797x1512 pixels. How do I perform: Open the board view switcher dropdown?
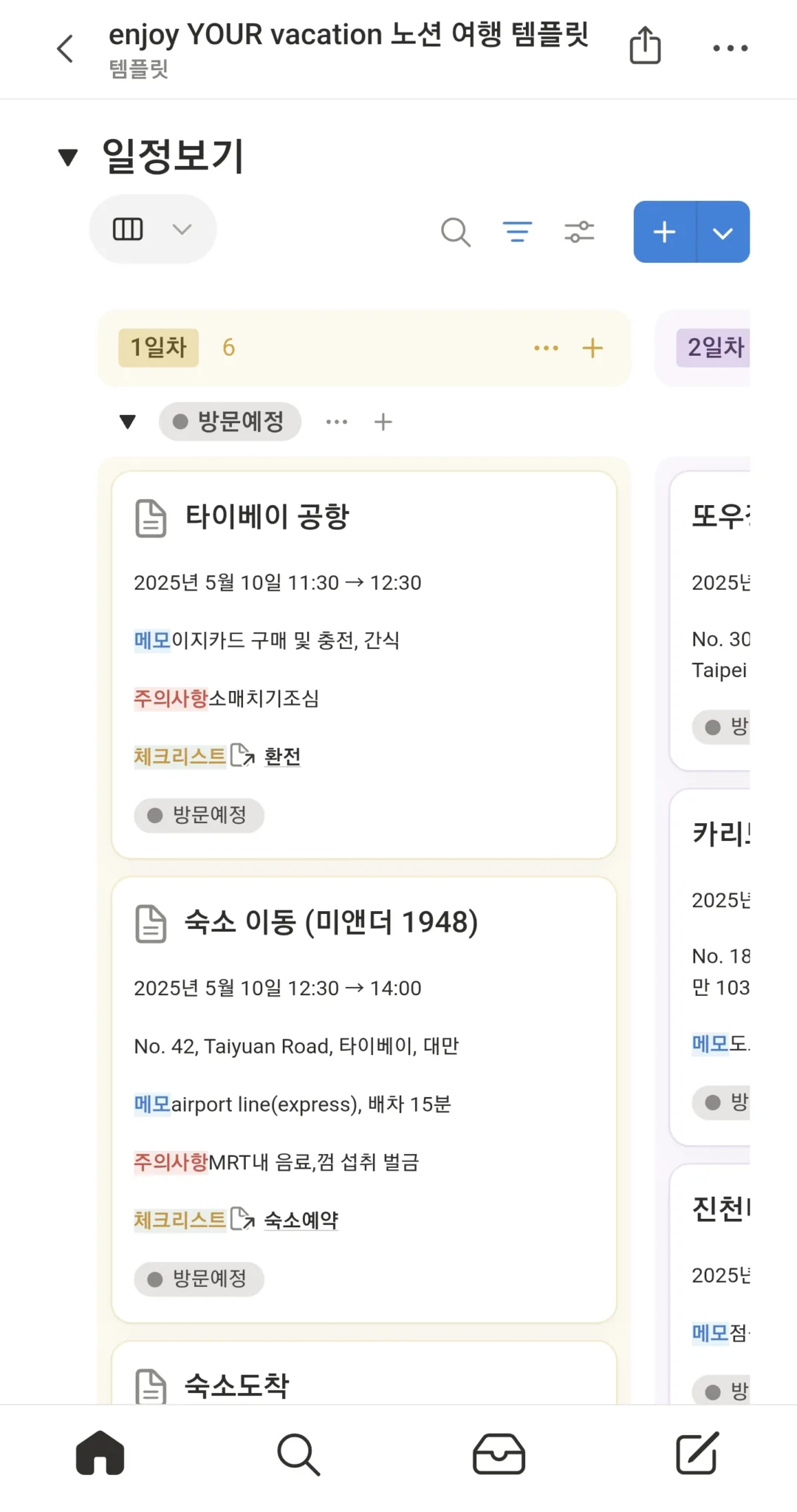point(152,229)
